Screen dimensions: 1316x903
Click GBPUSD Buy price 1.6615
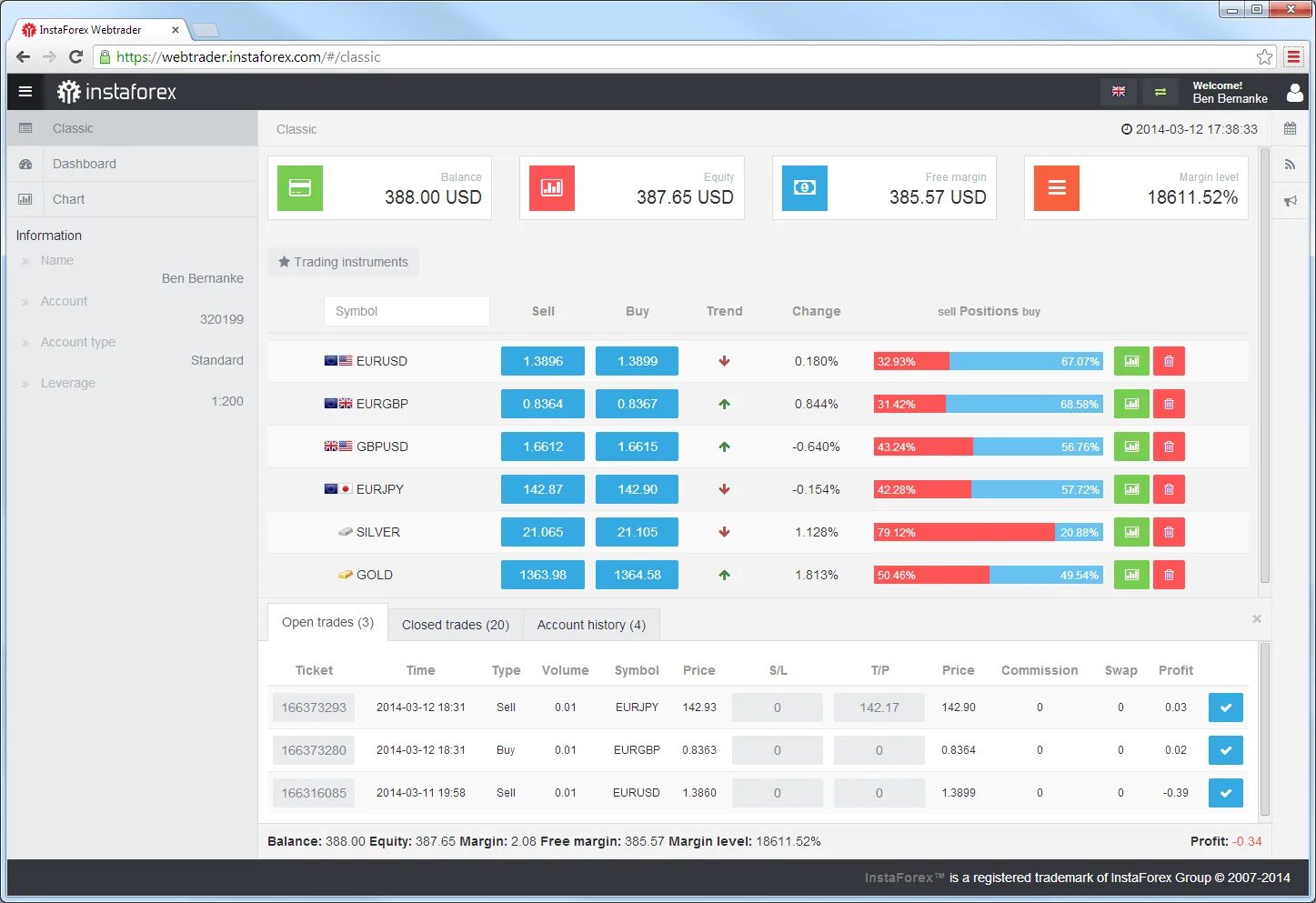(637, 446)
